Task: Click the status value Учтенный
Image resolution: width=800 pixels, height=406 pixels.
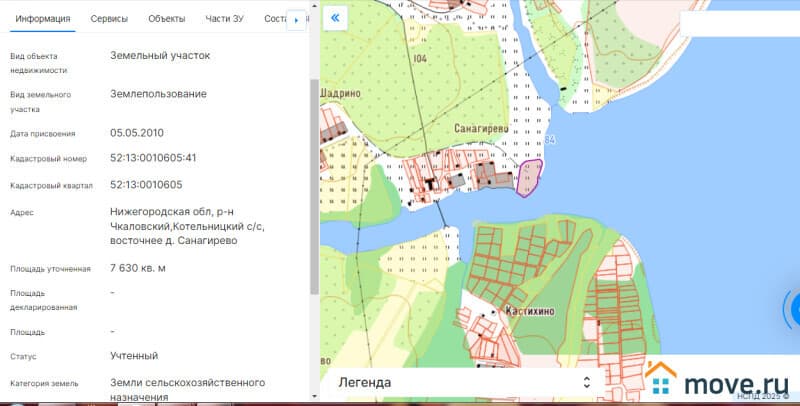Action: [x=134, y=356]
